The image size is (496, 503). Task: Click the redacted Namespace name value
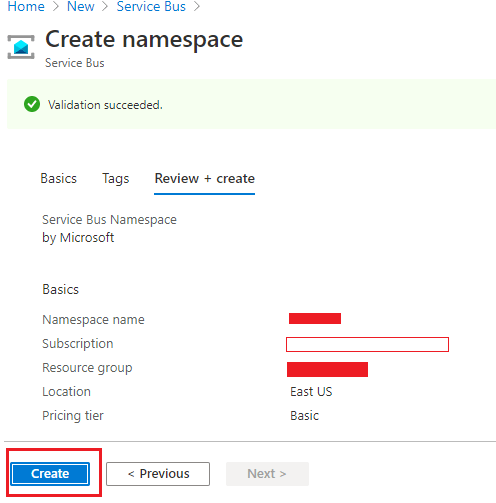[315, 318]
